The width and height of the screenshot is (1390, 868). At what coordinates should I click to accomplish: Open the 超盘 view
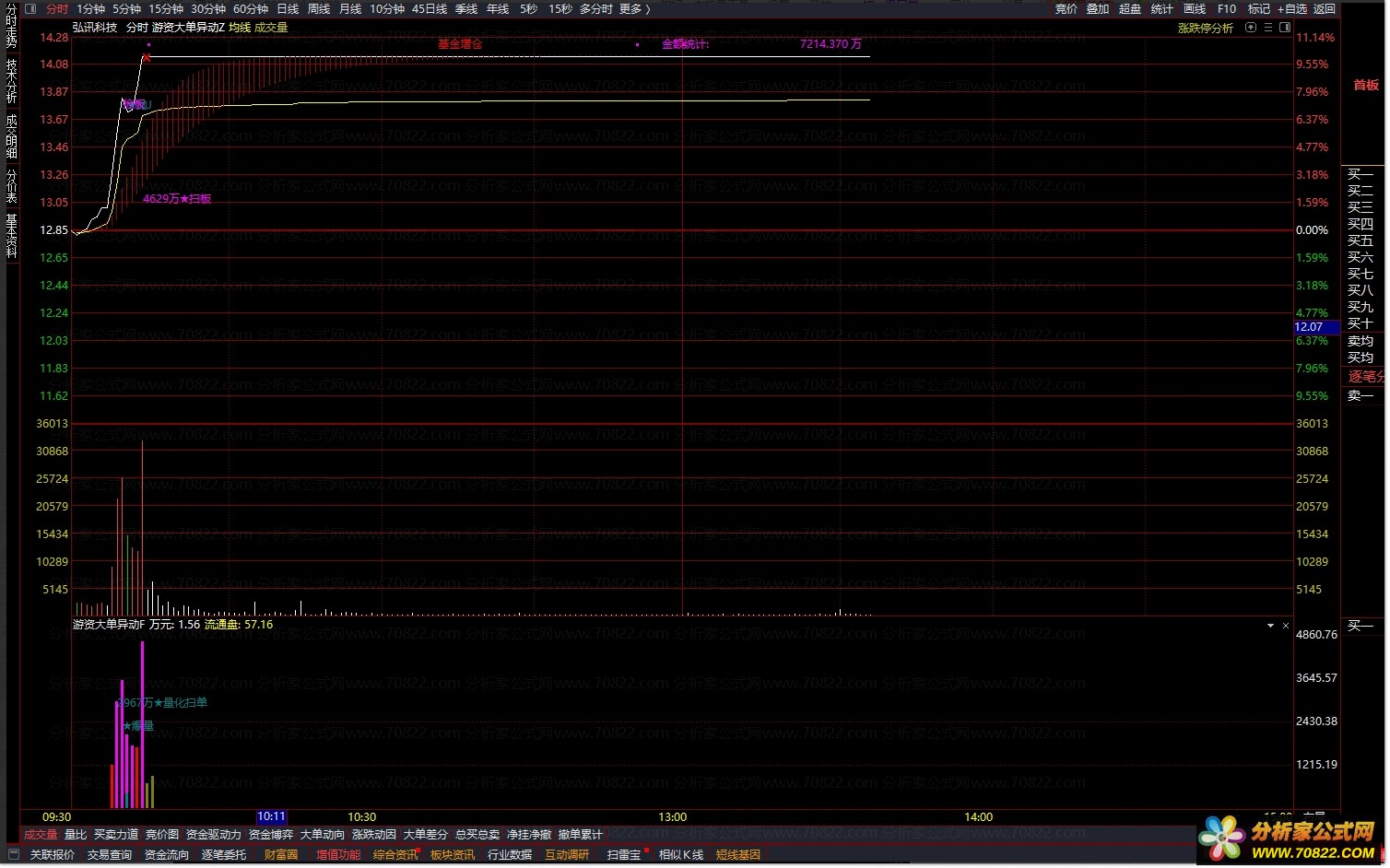pyautogui.click(x=1130, y=9)
